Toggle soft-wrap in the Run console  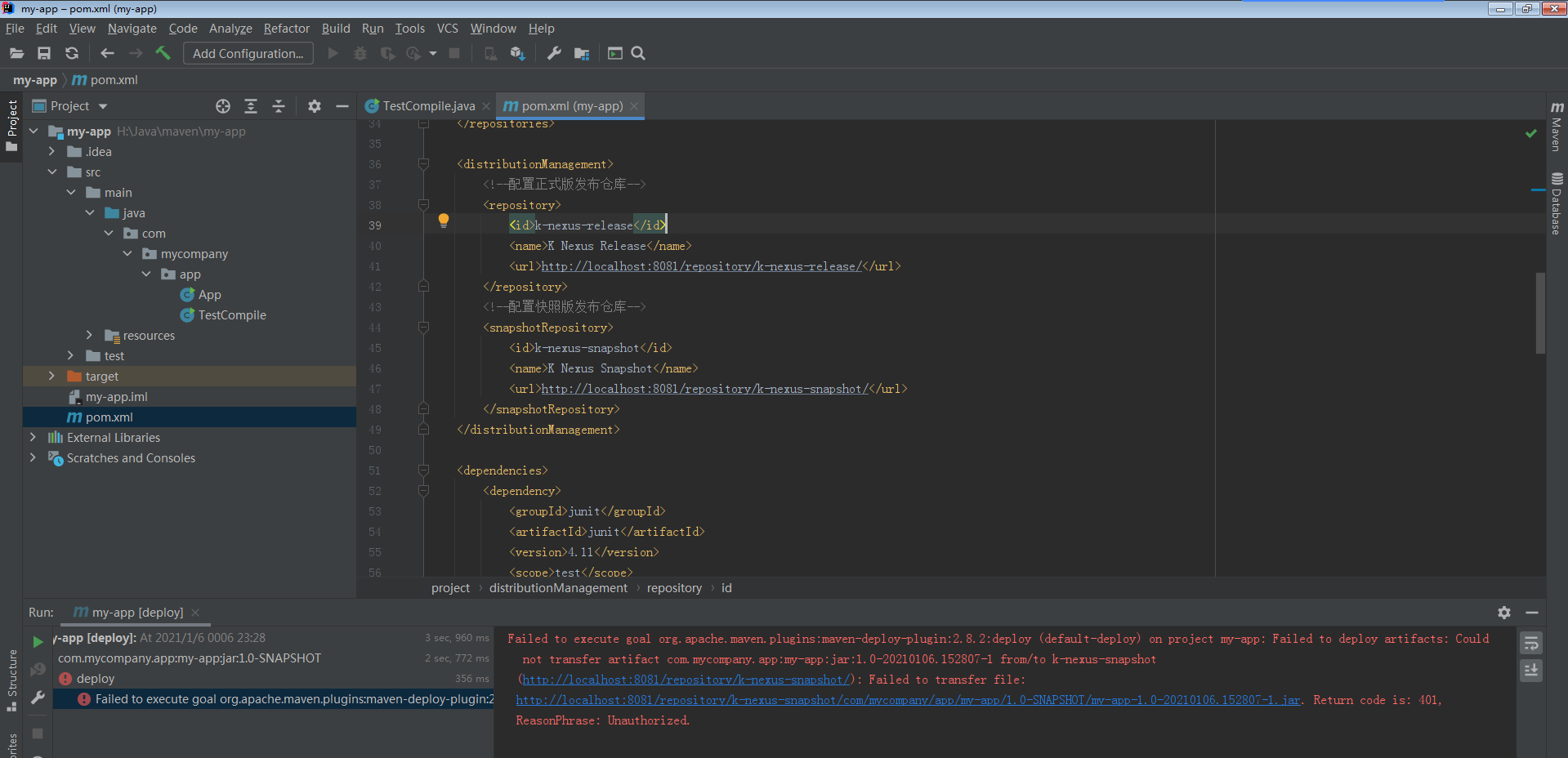pyautogui.click(x=1531, y=644)
